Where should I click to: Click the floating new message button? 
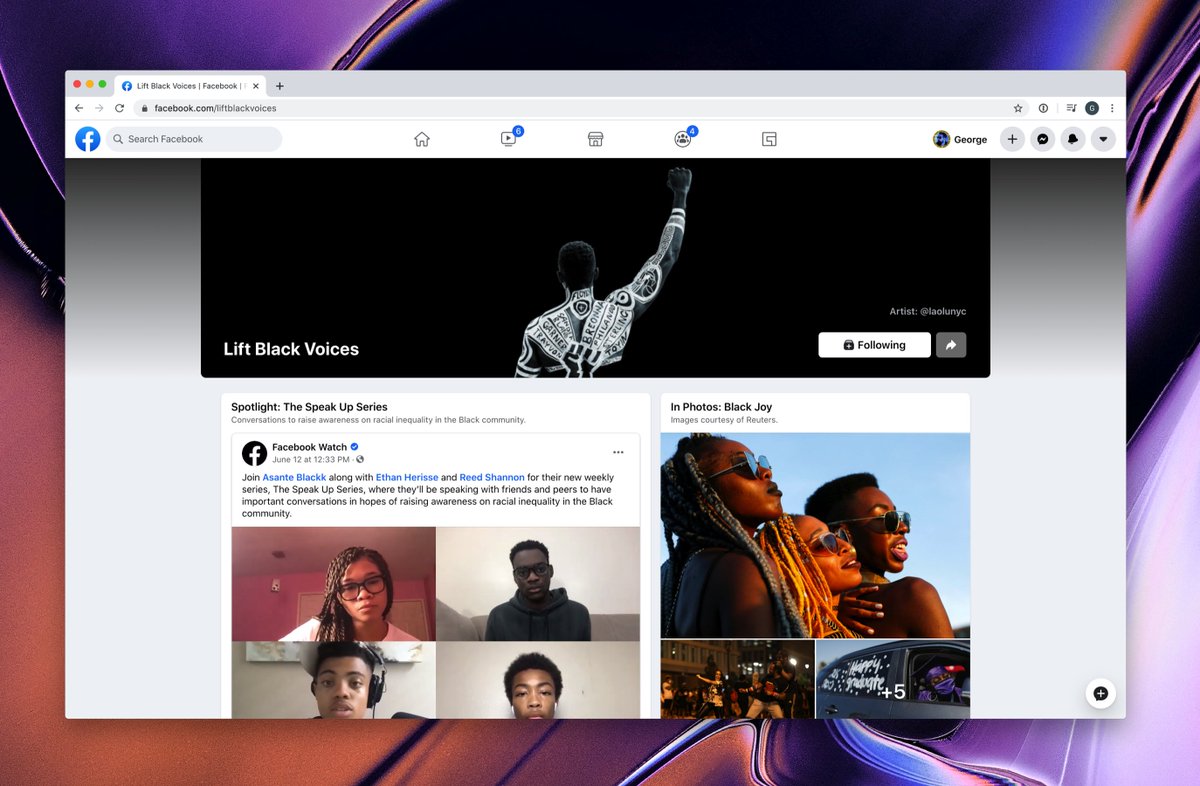point(1100,693)
